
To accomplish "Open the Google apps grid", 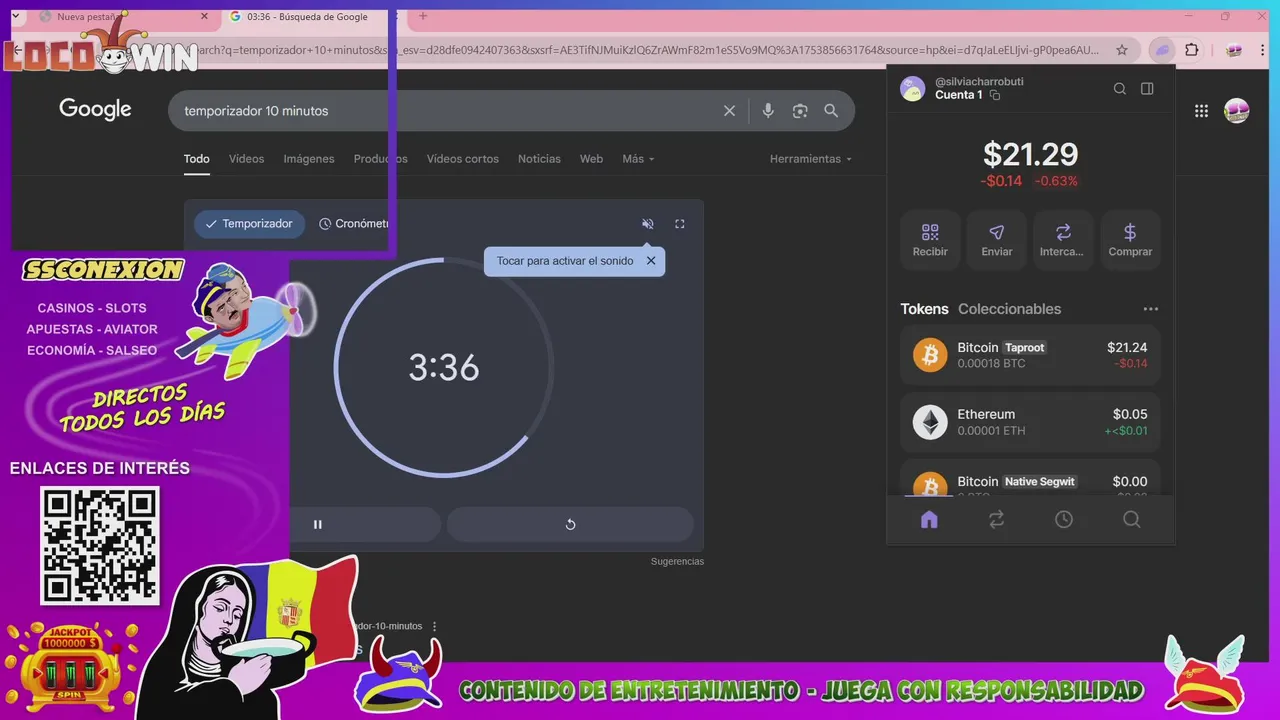I will (1201, 111).
